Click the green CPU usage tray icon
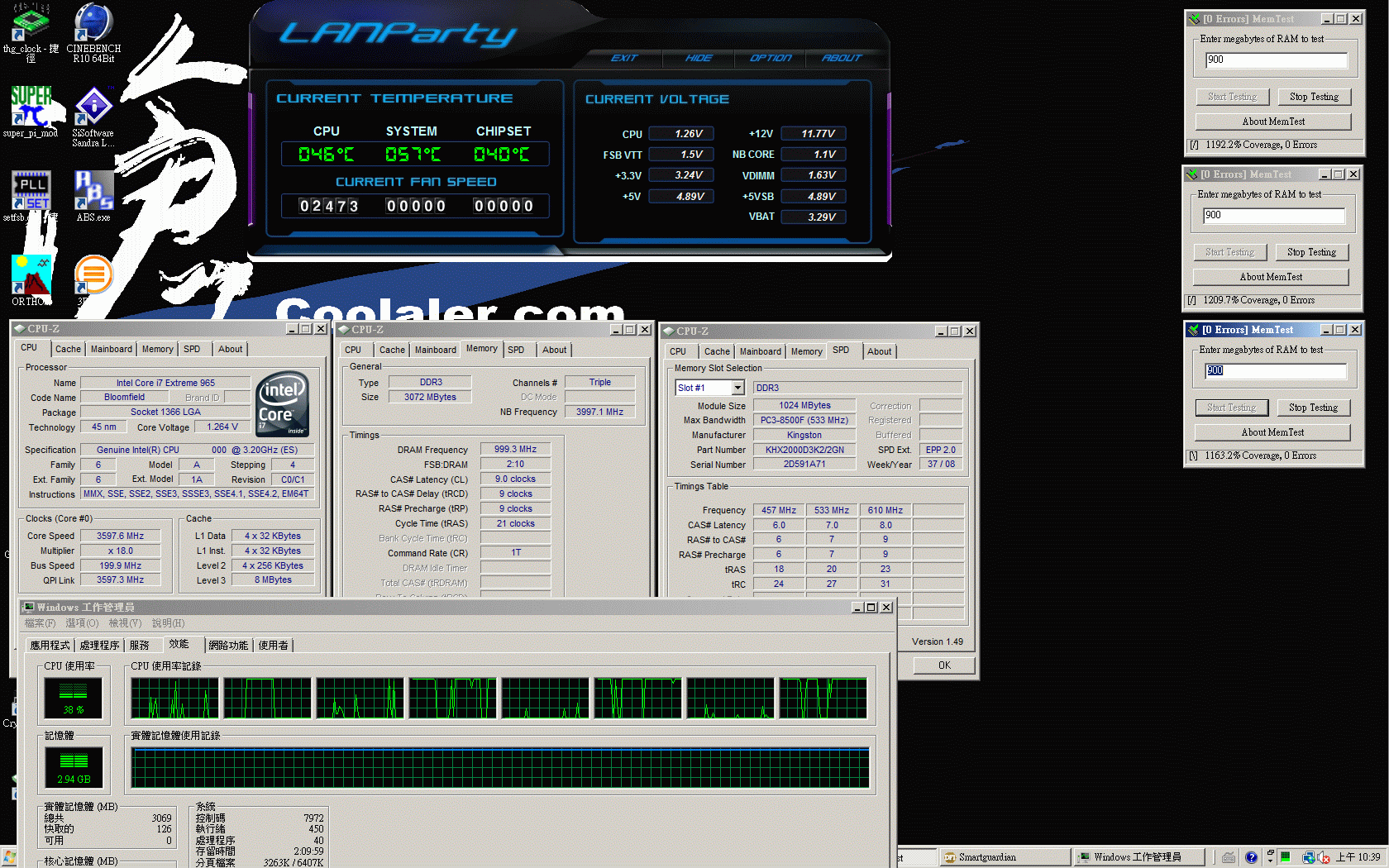This screenshot has width=1389, height=868. pyautogui.click(x=1286, y=857)
